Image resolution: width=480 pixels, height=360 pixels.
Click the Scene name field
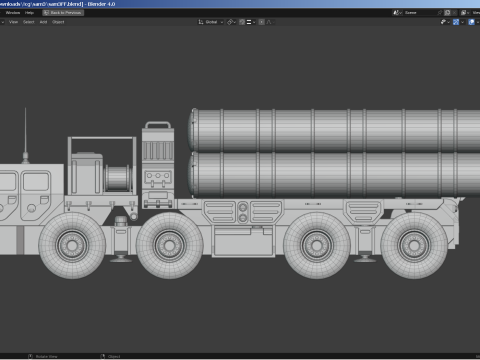420,13
